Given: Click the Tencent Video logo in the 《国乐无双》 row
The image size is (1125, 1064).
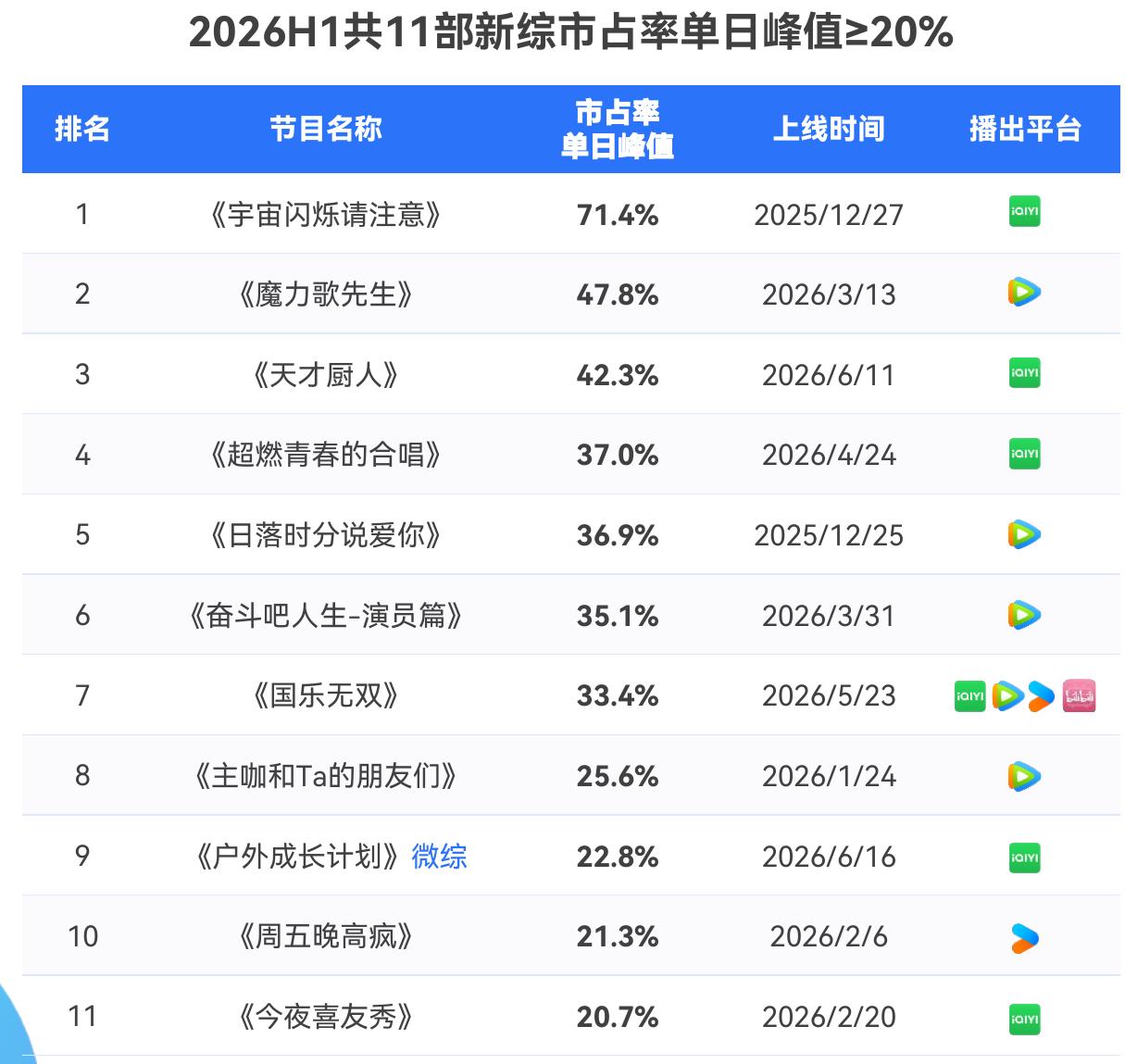Looking at the screenshot, I should 1006,695.
